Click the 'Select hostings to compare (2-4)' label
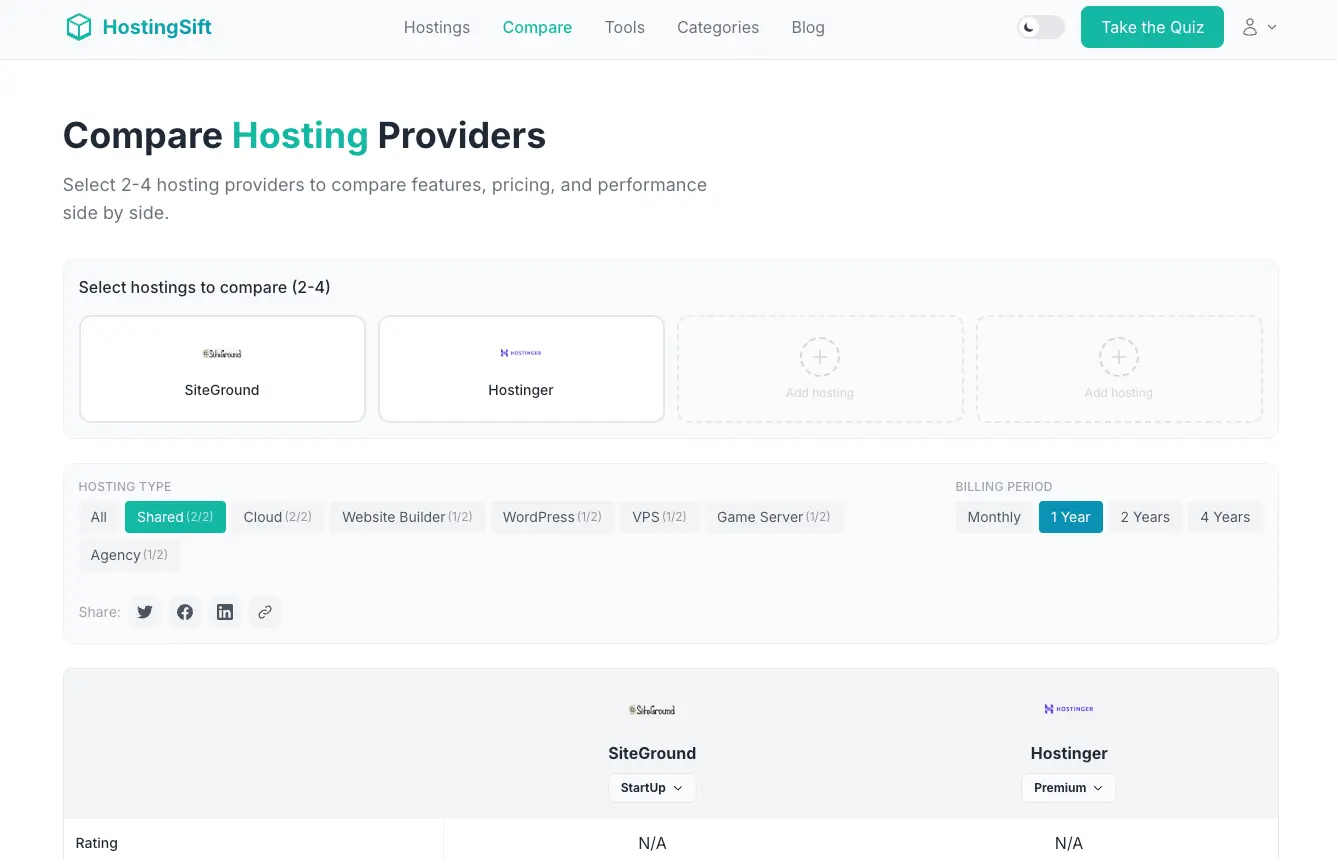This screenshot has height=860, width=1337. (205, 287)
